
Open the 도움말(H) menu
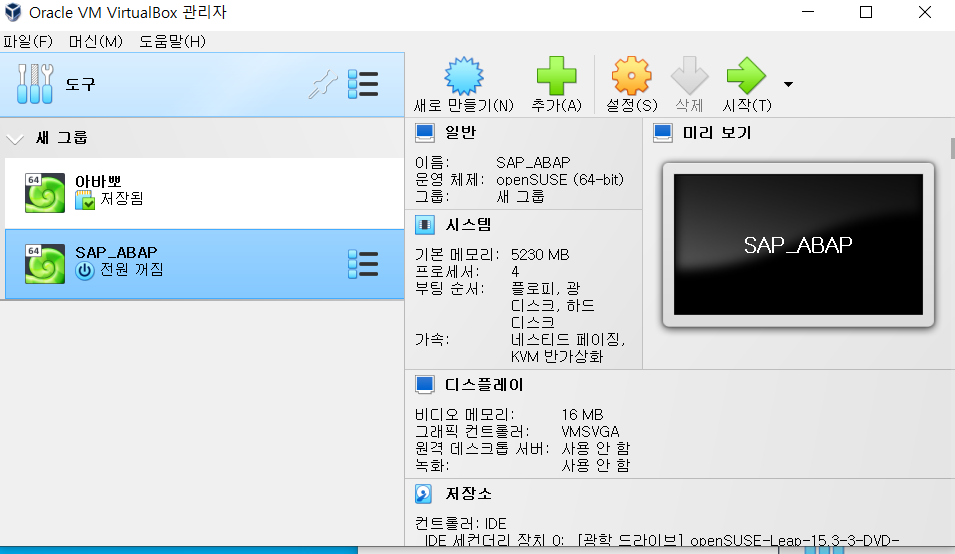click(x=172, y=41)
